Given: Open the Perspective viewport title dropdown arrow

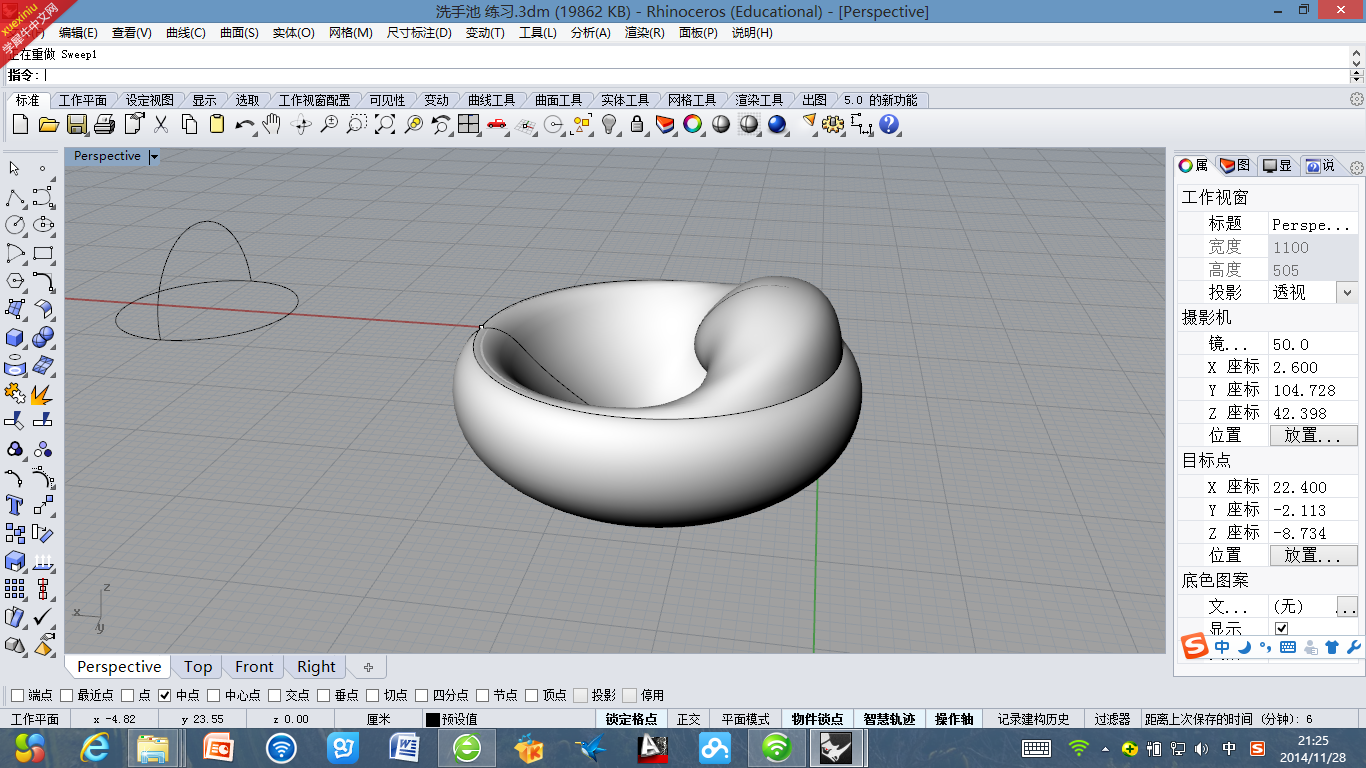Looking at the screenshot, I should (154, 157).
